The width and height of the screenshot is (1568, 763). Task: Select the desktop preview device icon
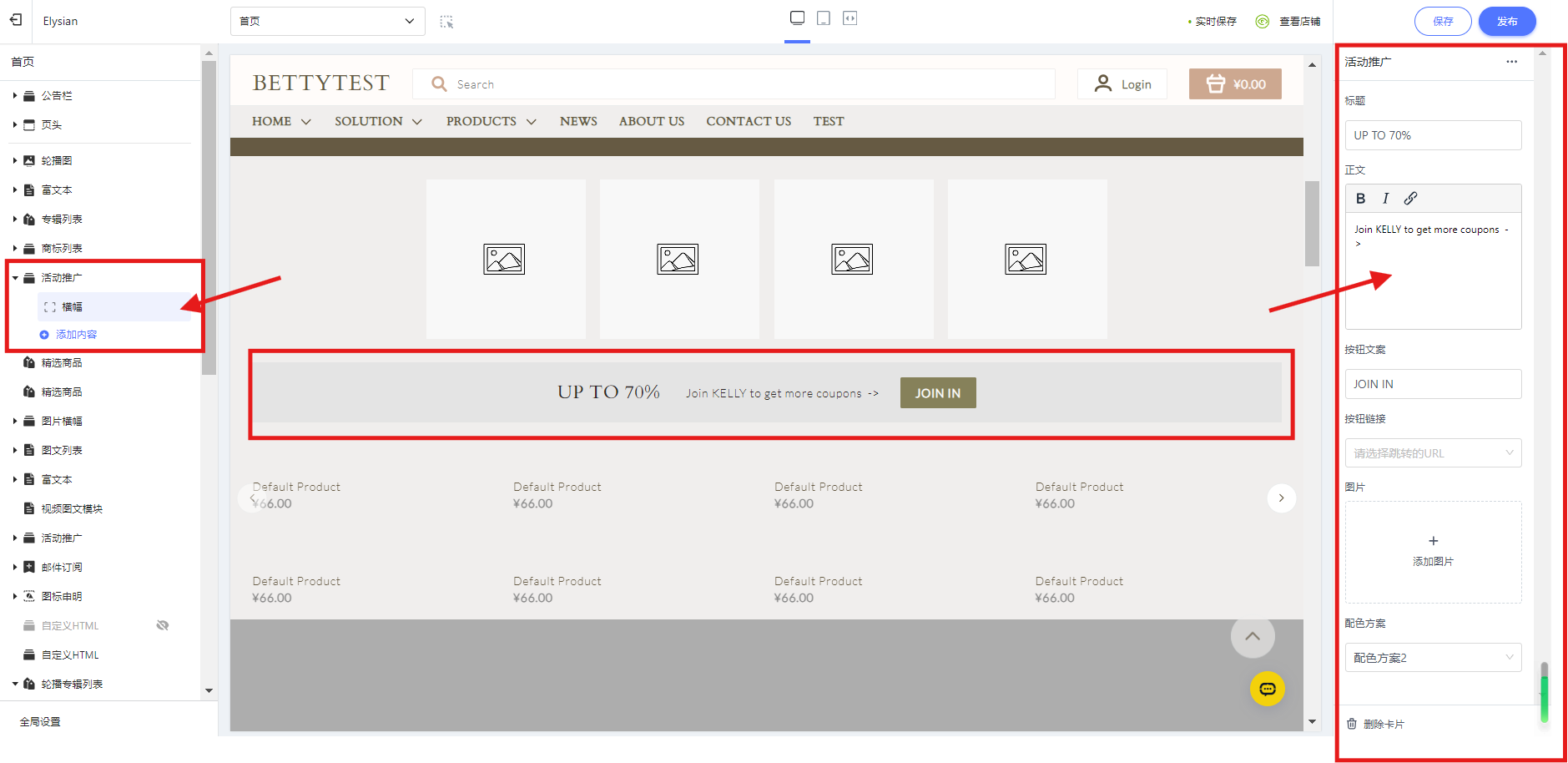pos(797,18)
